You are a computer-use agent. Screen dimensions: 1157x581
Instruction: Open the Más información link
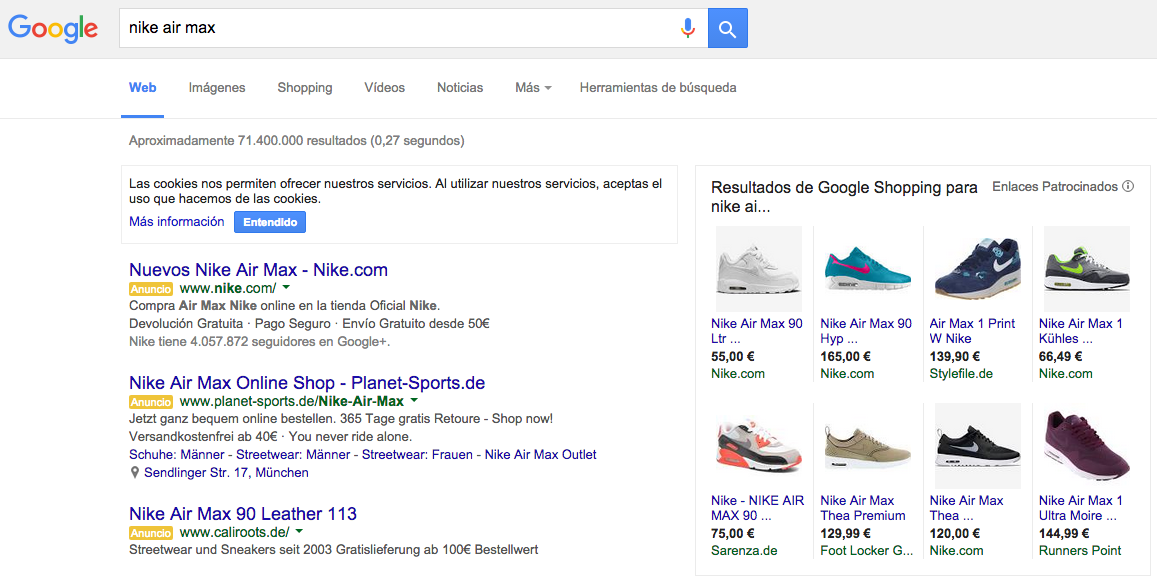[177, 222]
